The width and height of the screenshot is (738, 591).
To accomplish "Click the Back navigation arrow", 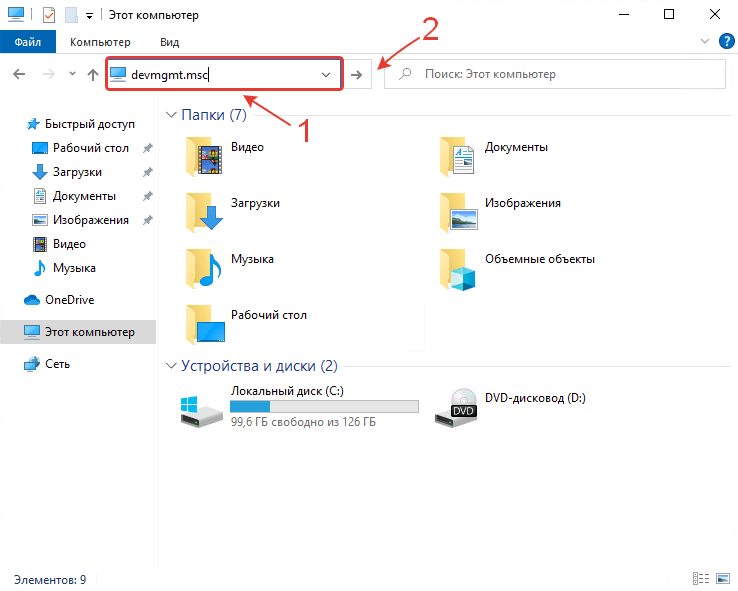I will (19, 74).
